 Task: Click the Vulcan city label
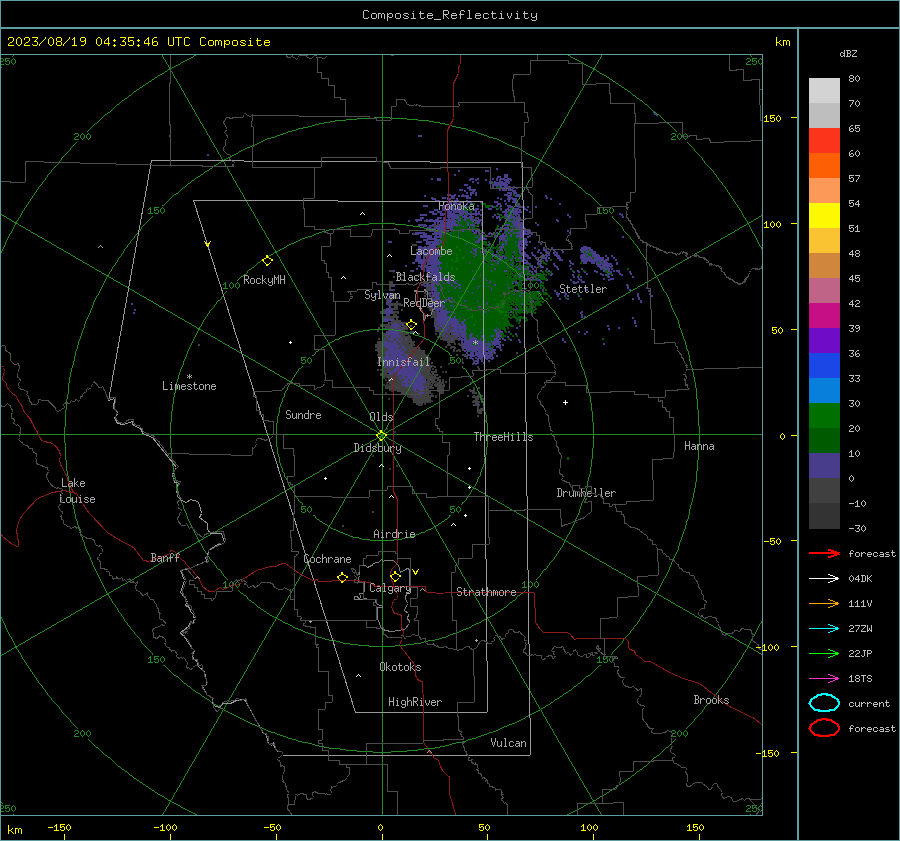click(x=508, y=743)
